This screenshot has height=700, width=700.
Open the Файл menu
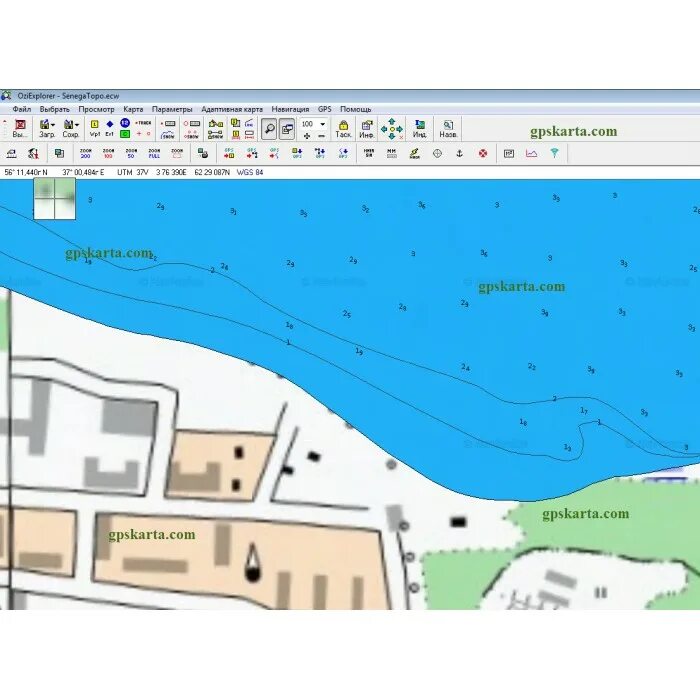tap(21, 109)
